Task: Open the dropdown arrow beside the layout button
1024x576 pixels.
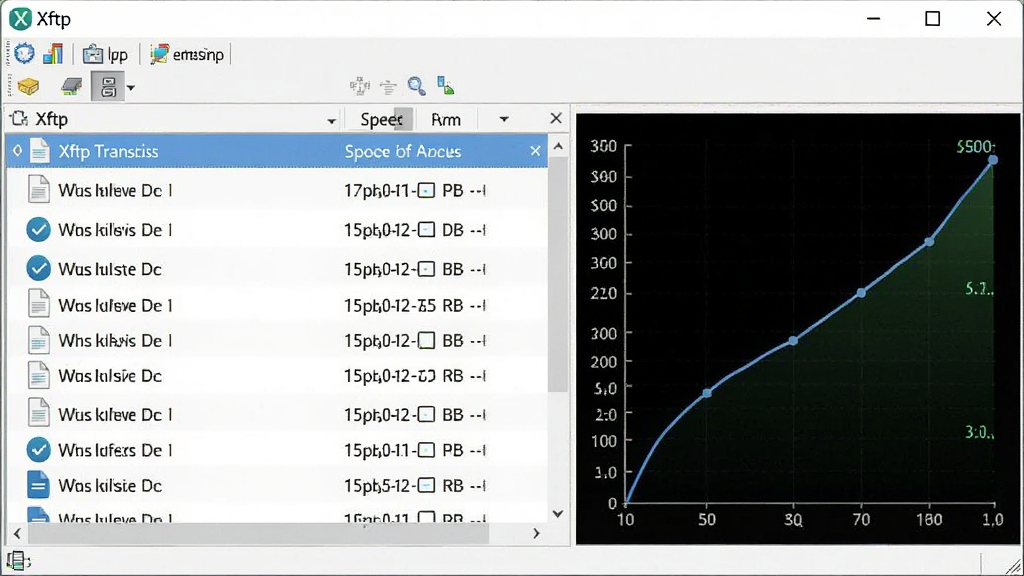Action: 131,88
